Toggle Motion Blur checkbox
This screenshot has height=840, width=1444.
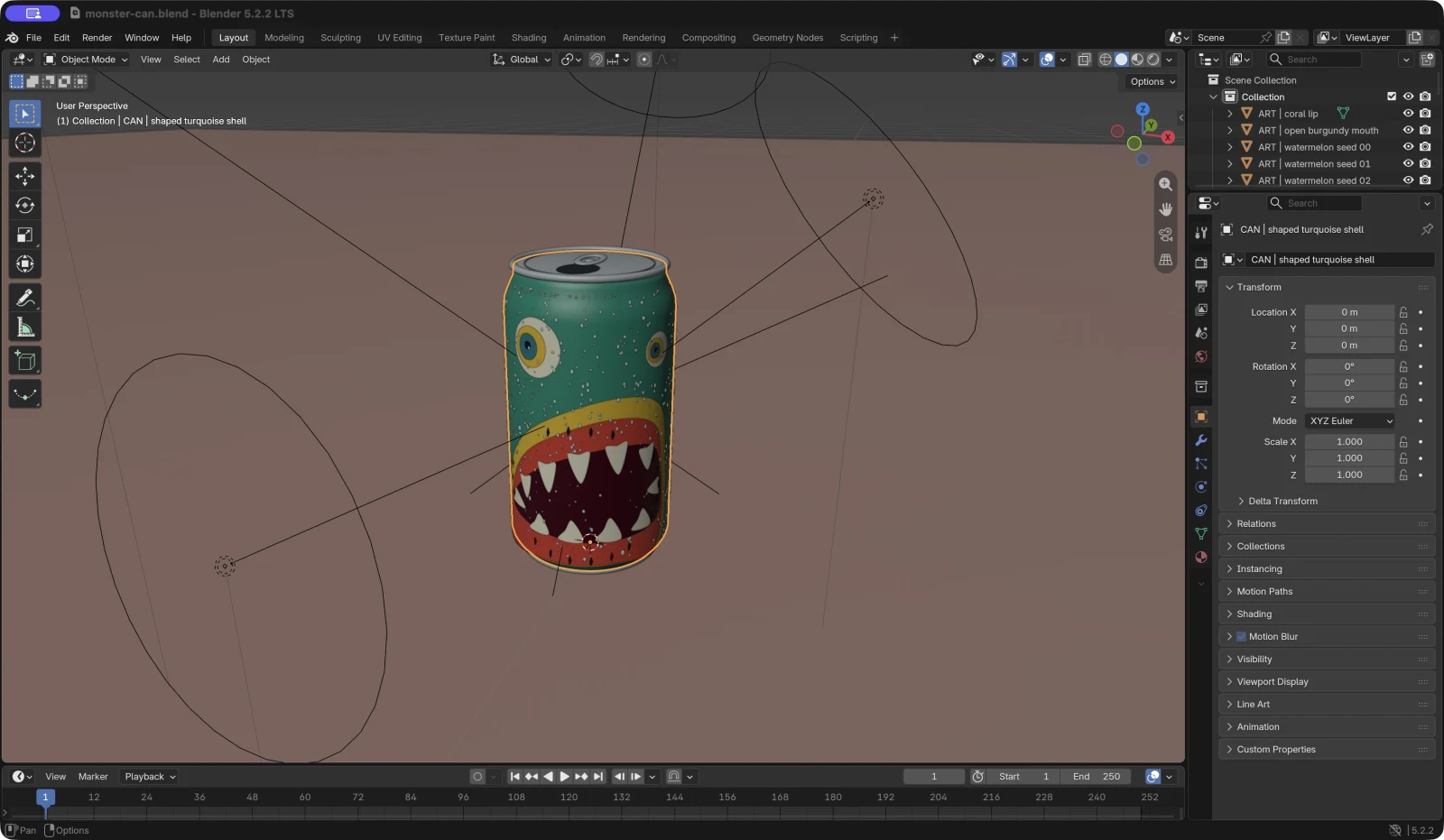click(1242, 637)
